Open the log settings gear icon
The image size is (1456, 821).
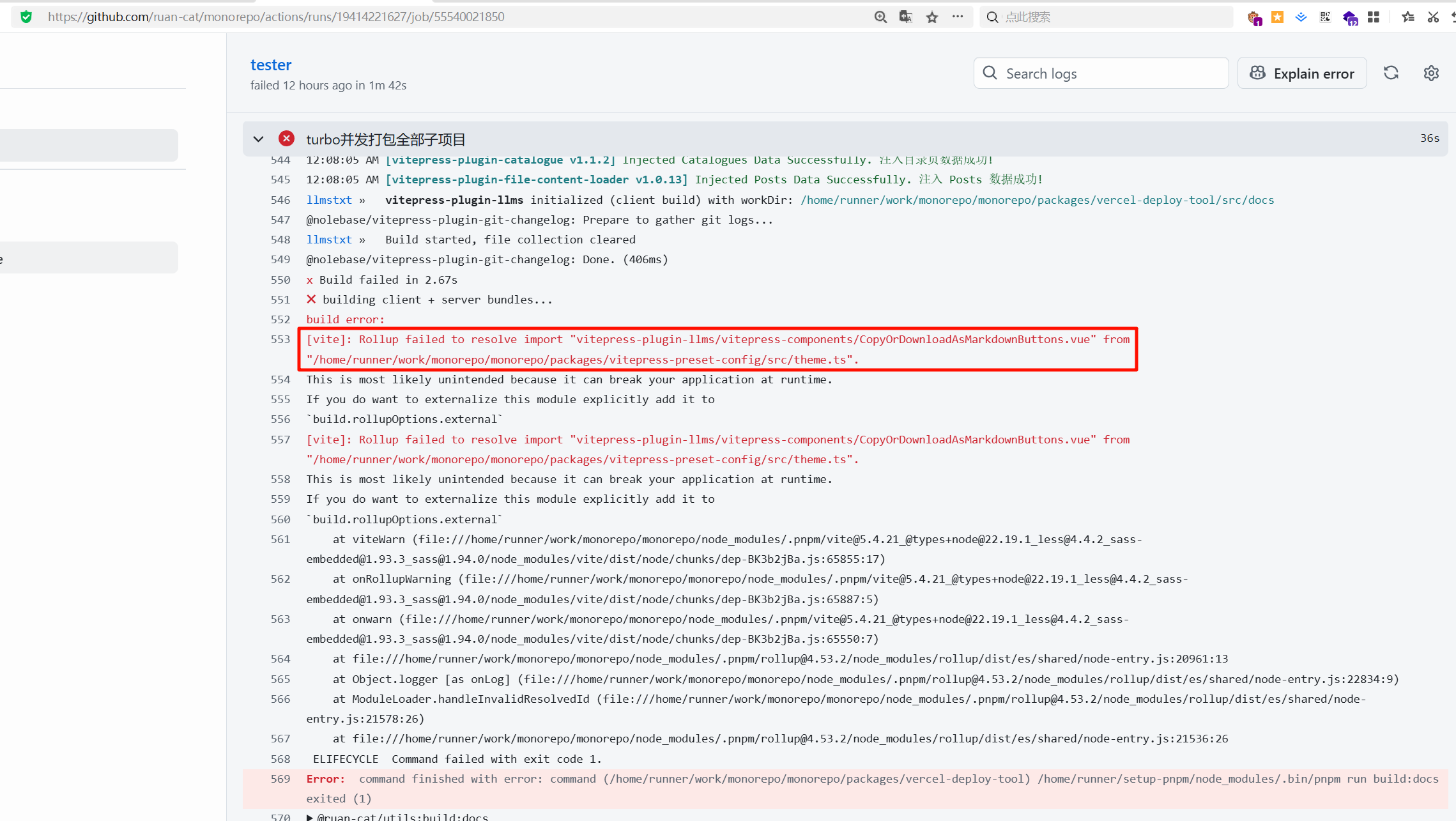coord(1431,73)
